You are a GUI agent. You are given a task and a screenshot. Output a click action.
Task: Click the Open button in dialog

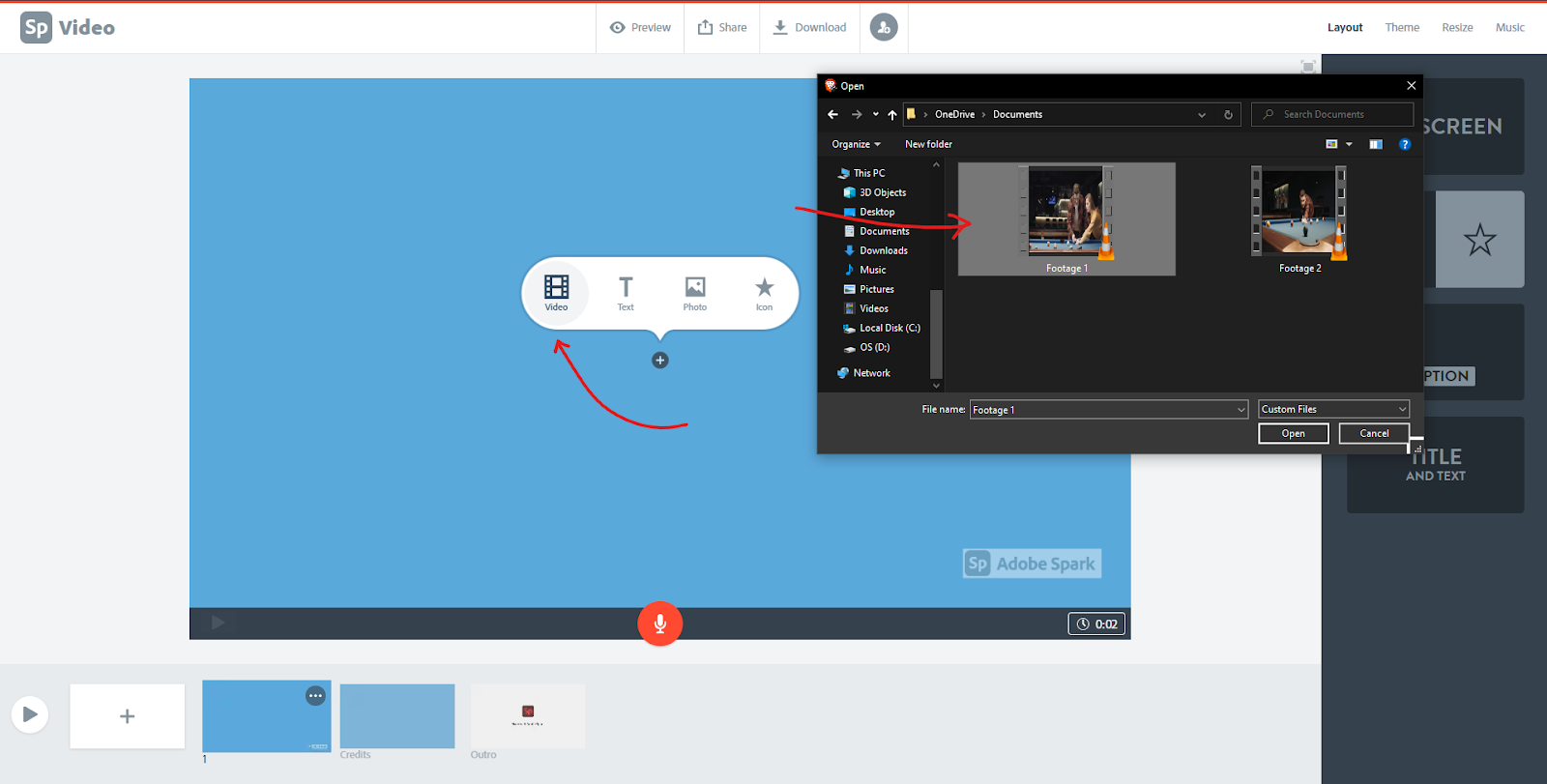1294,433
